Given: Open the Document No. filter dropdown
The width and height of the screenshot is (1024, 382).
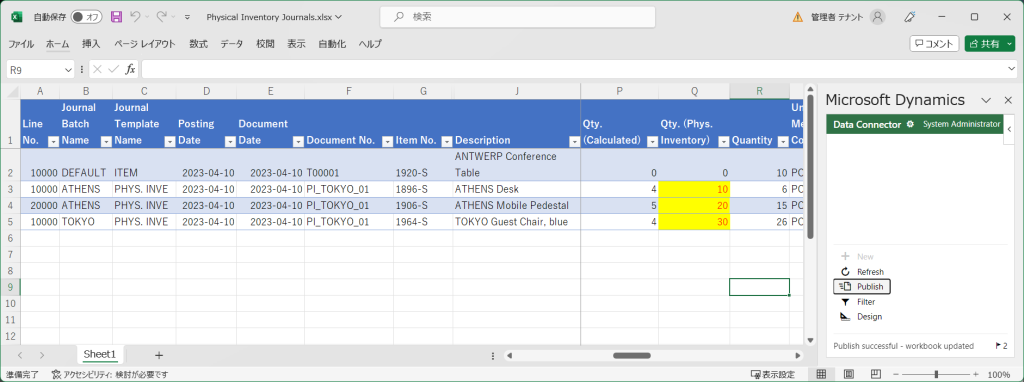Looking at the screenshot, I should pos(387,141).
